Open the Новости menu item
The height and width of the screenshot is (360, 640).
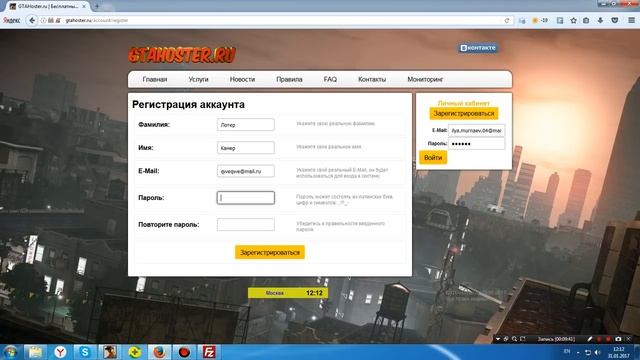click(242, 80)
